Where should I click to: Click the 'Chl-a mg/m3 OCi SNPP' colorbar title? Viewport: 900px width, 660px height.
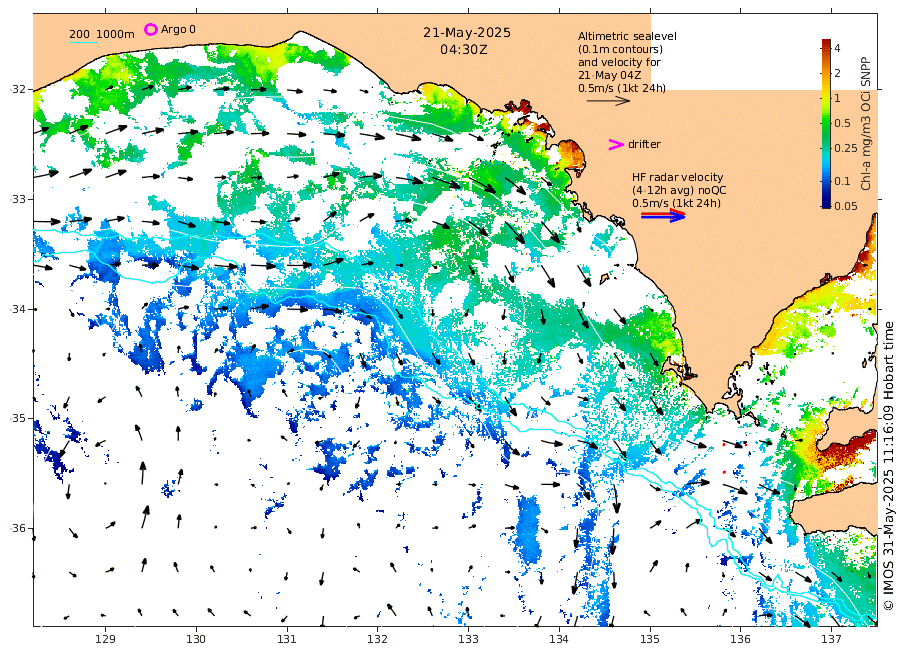click(866, 123)
